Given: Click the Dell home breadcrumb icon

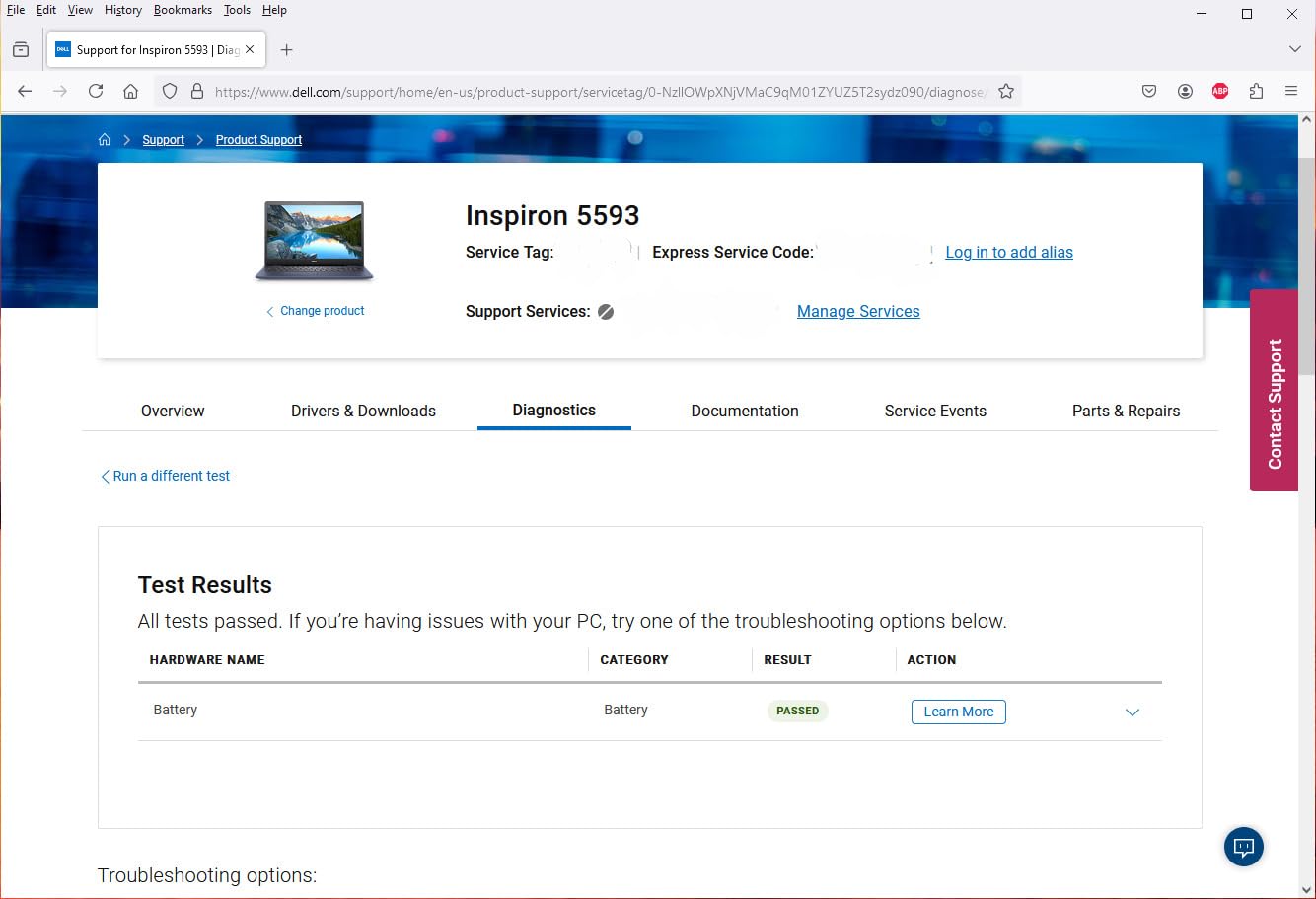Looking at the screenshot, I should (x=105, y=140).
